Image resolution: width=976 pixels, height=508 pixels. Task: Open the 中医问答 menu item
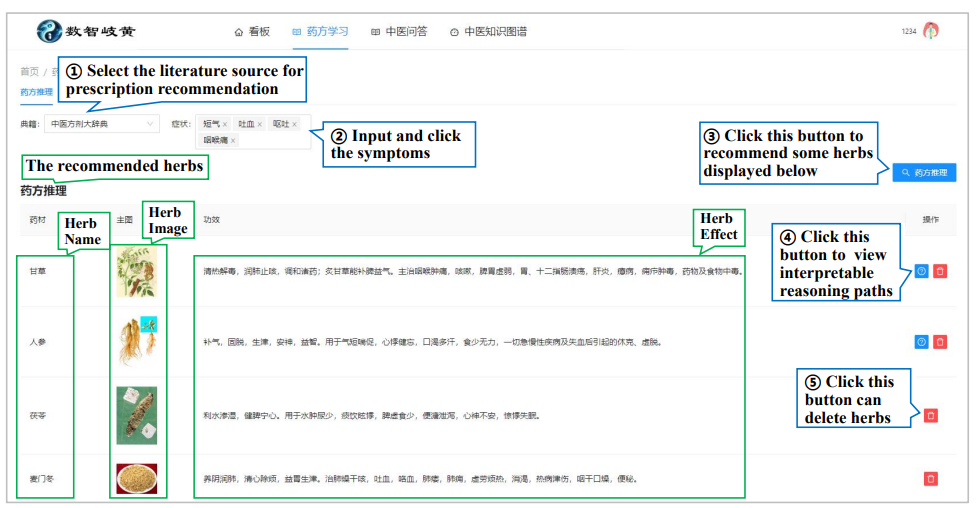point(399,32)
